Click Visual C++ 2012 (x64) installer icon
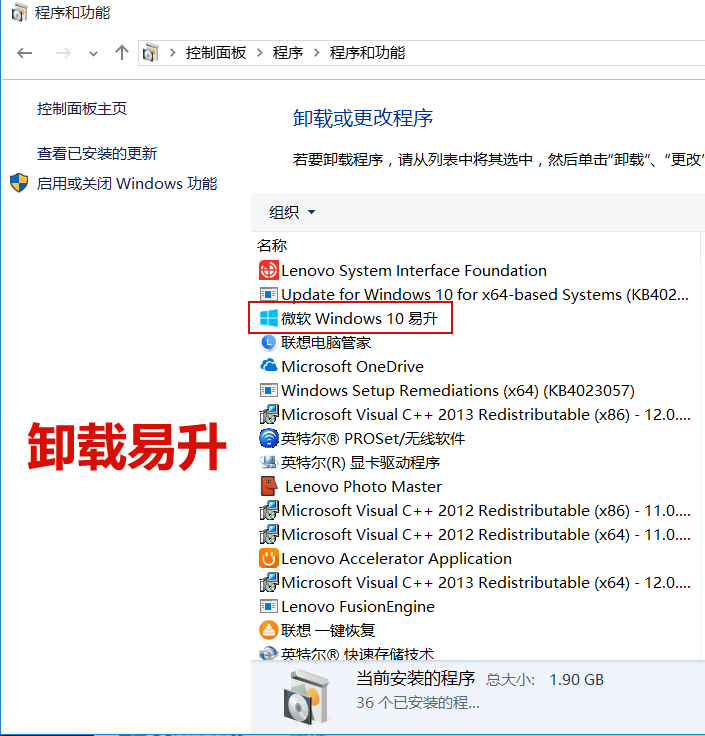The height and width of the screenshot is (736, 705). 268,534
